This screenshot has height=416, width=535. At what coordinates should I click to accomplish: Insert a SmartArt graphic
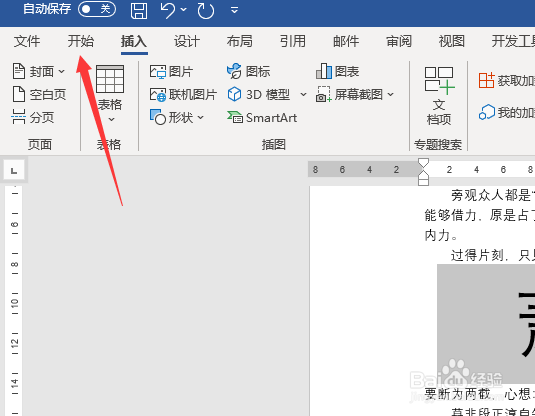coord(262,117)
